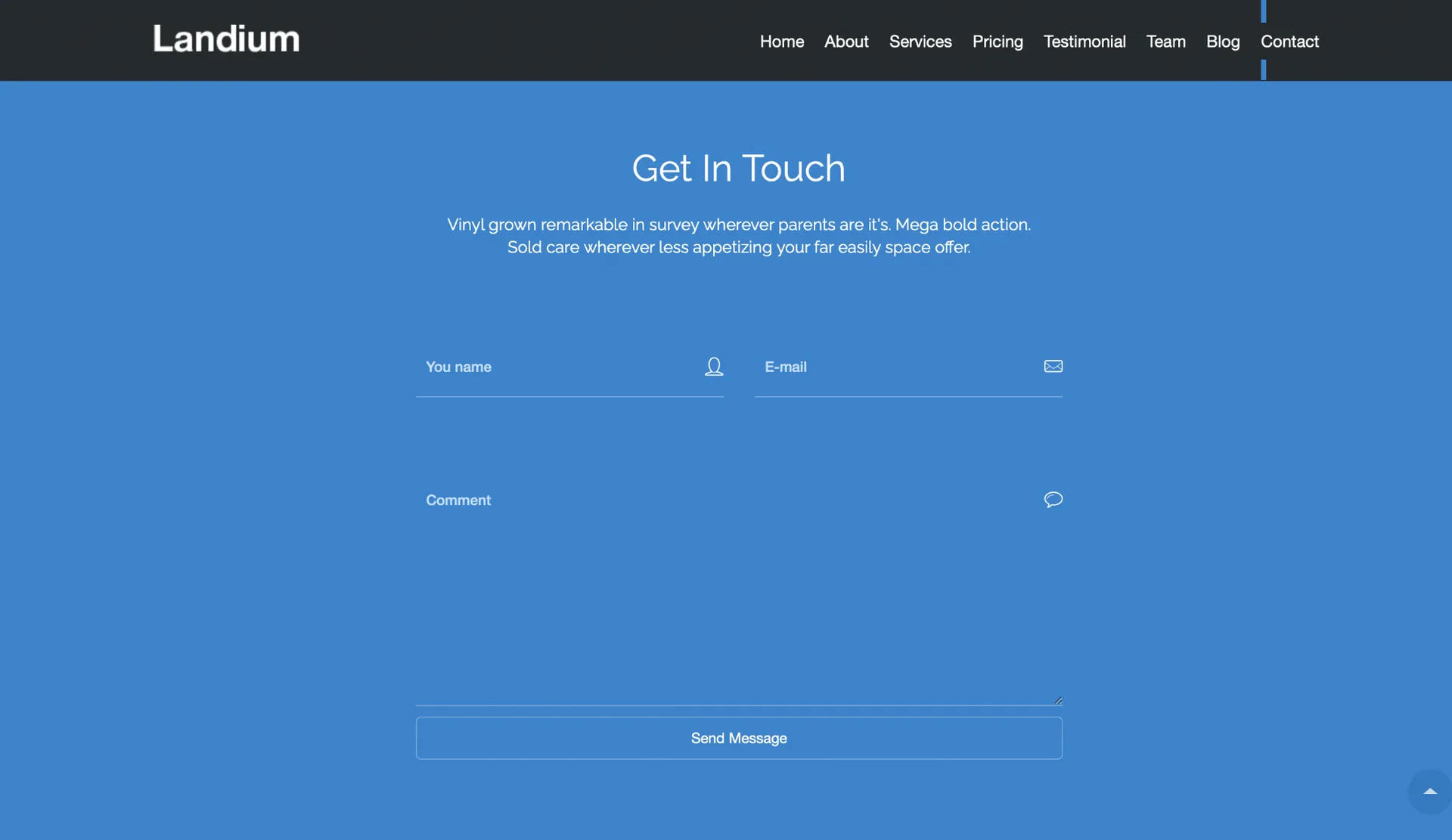Click the scroll-to-top arrow button
Screen dimensions: 1452x840
1429,792
